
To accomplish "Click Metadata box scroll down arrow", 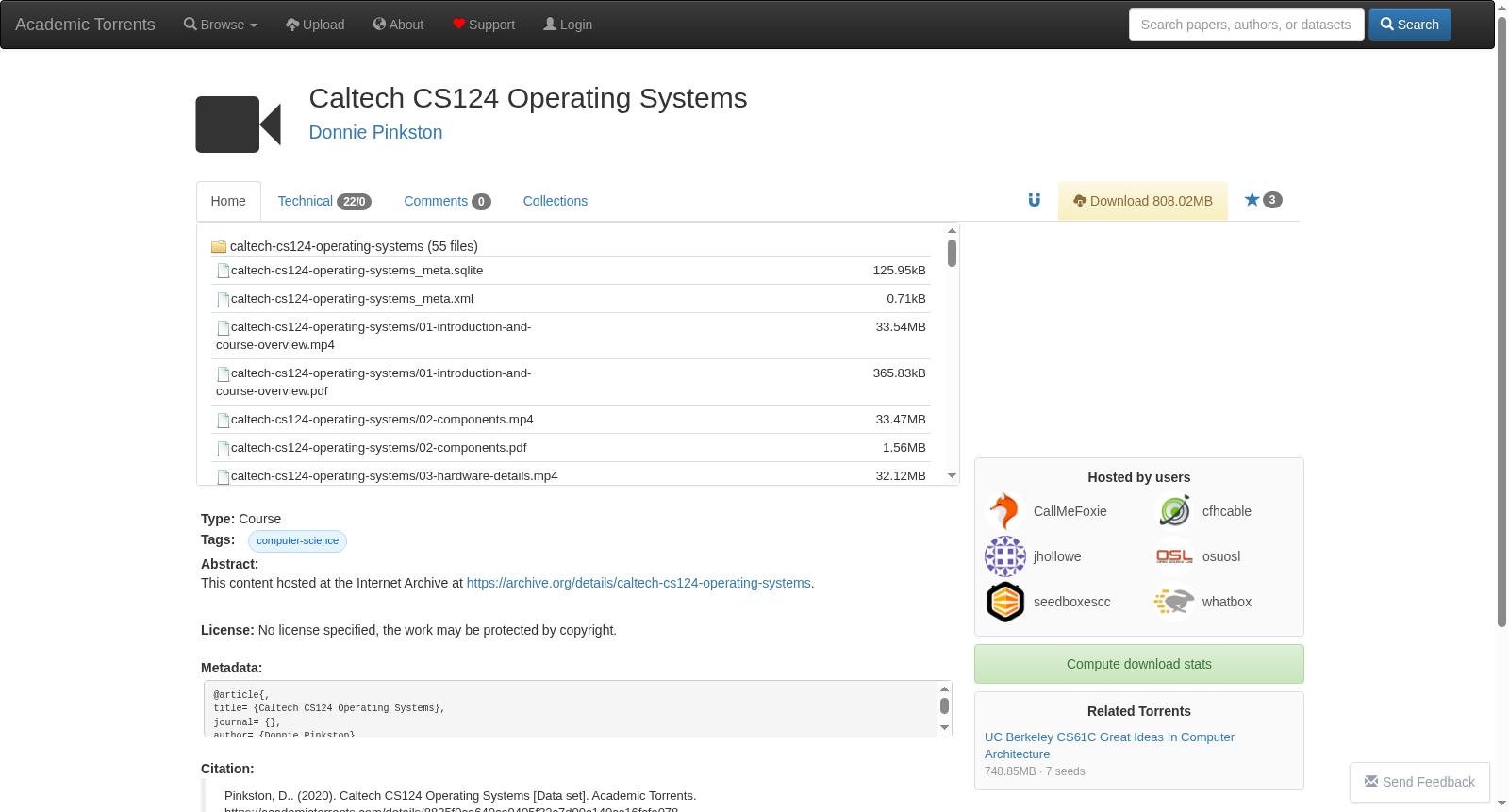I will [x=944, y=727].
